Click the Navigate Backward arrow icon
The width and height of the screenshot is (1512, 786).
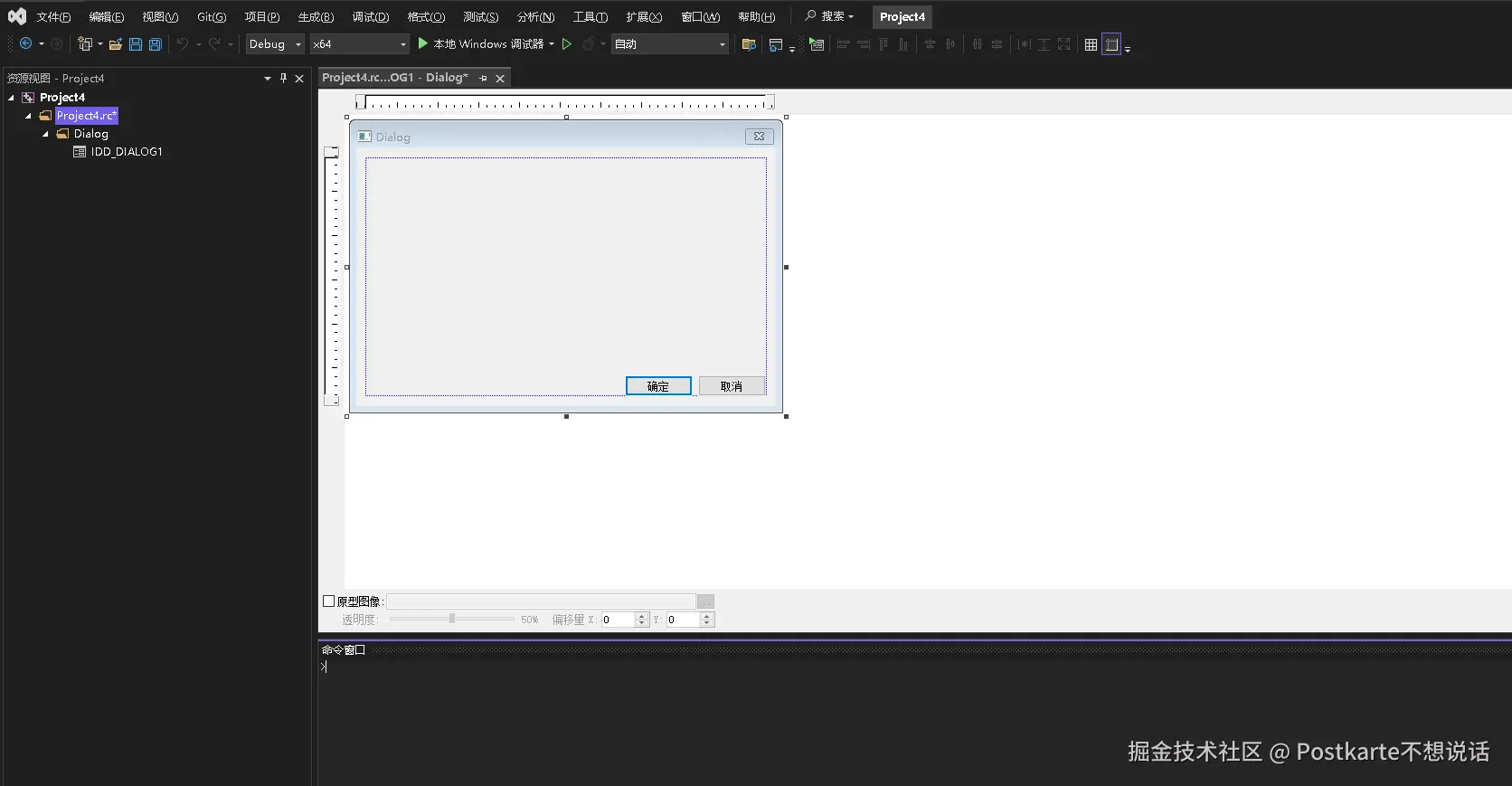[25, 43]
